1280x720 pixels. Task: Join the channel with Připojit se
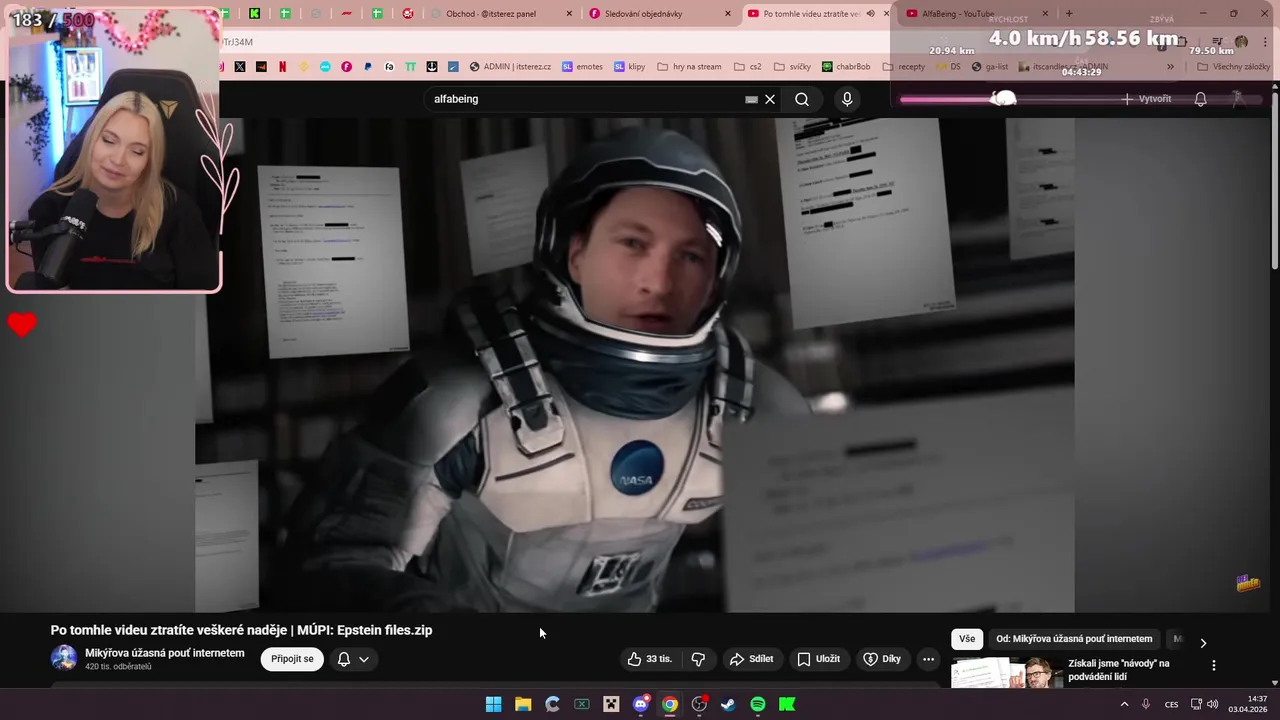292,659
